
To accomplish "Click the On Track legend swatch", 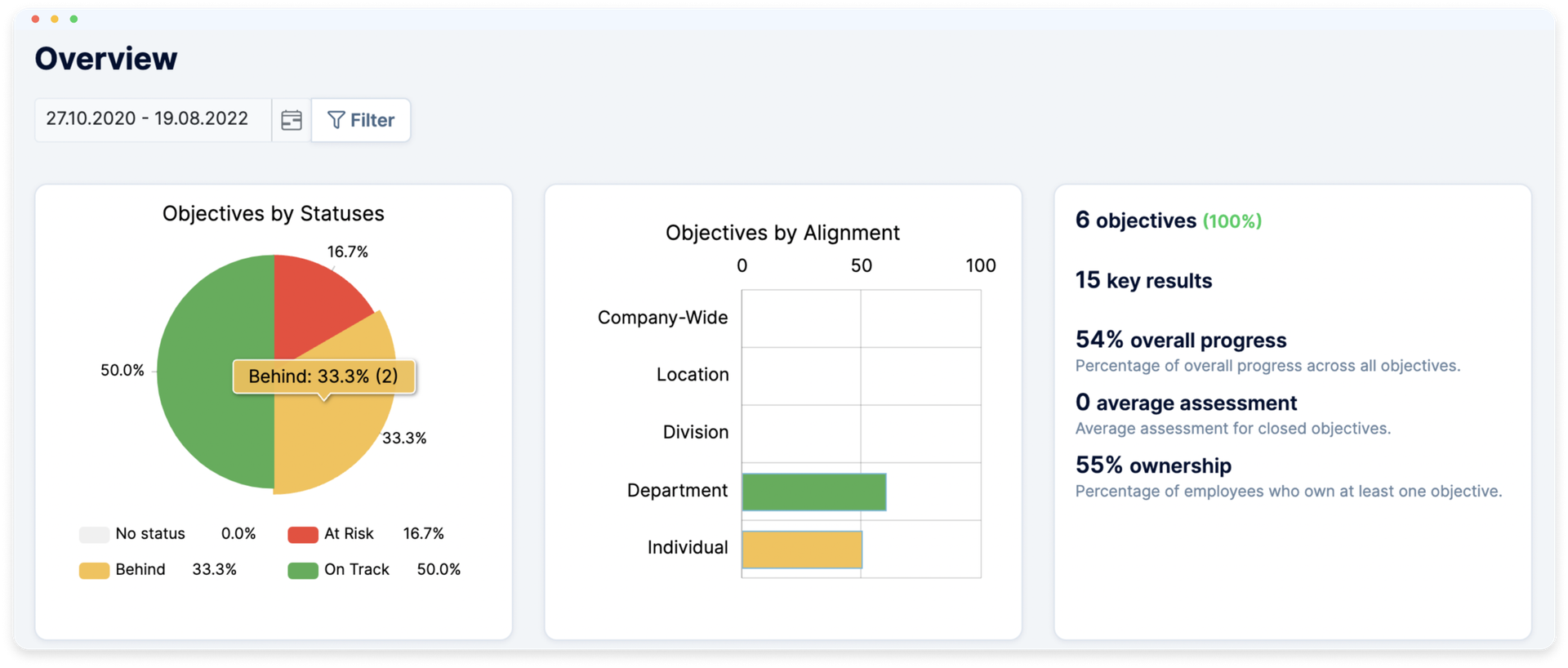I will coord(303,571).
